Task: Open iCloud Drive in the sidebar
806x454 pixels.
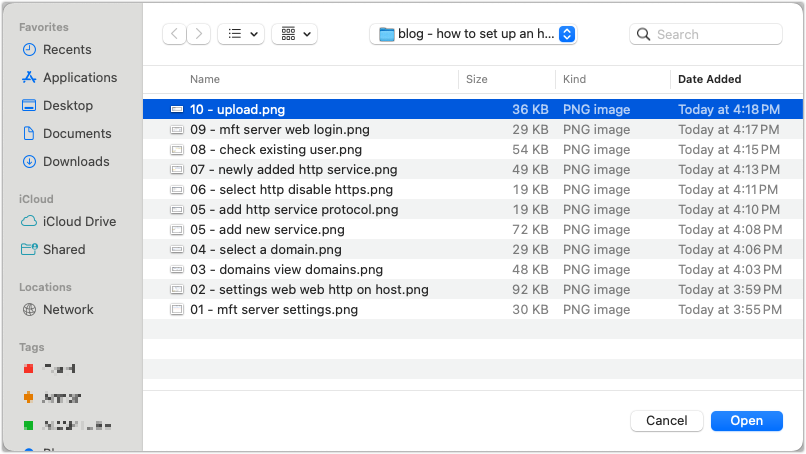Action: click(79, 221)
